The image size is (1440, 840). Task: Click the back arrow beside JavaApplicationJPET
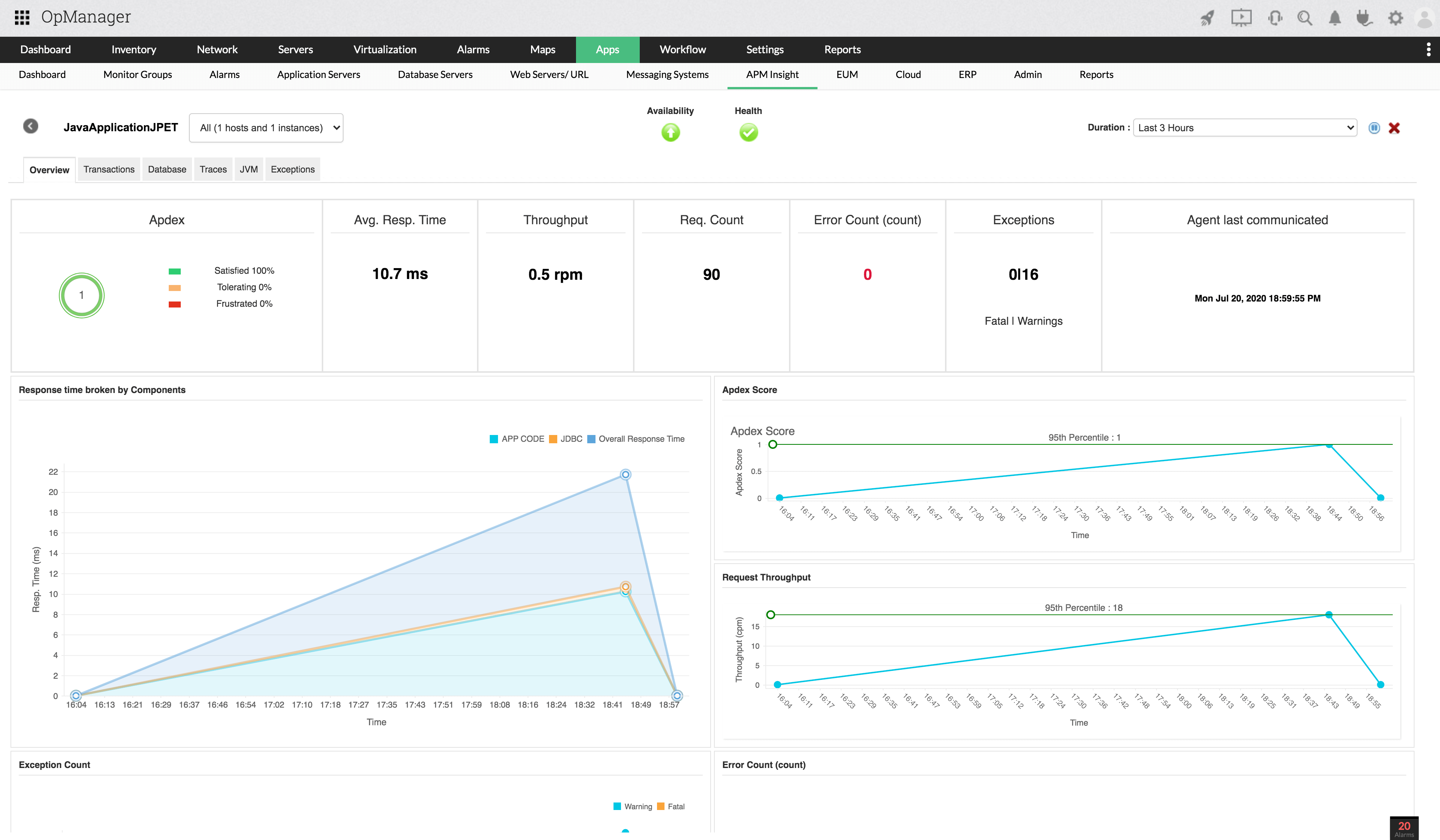coord(31,126)
